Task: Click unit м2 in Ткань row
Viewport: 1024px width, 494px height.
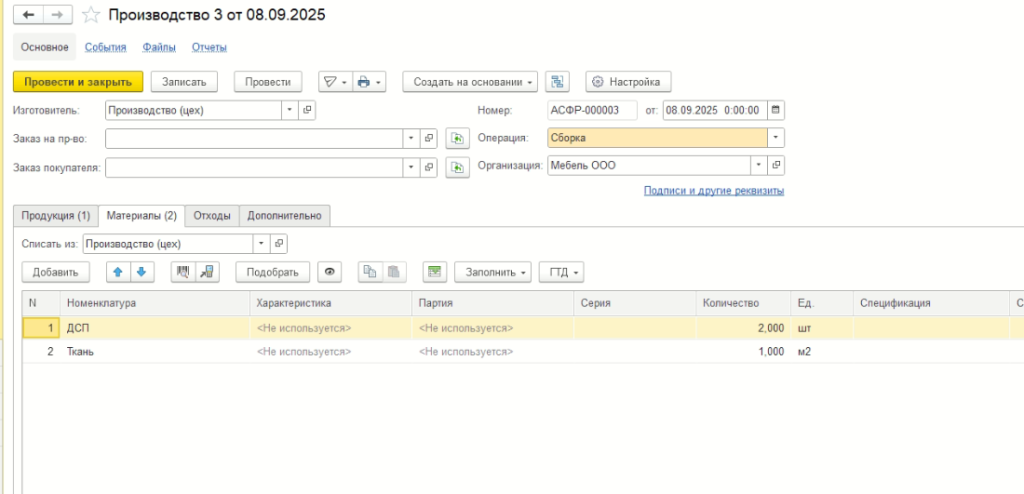Action: pos(805,352)
